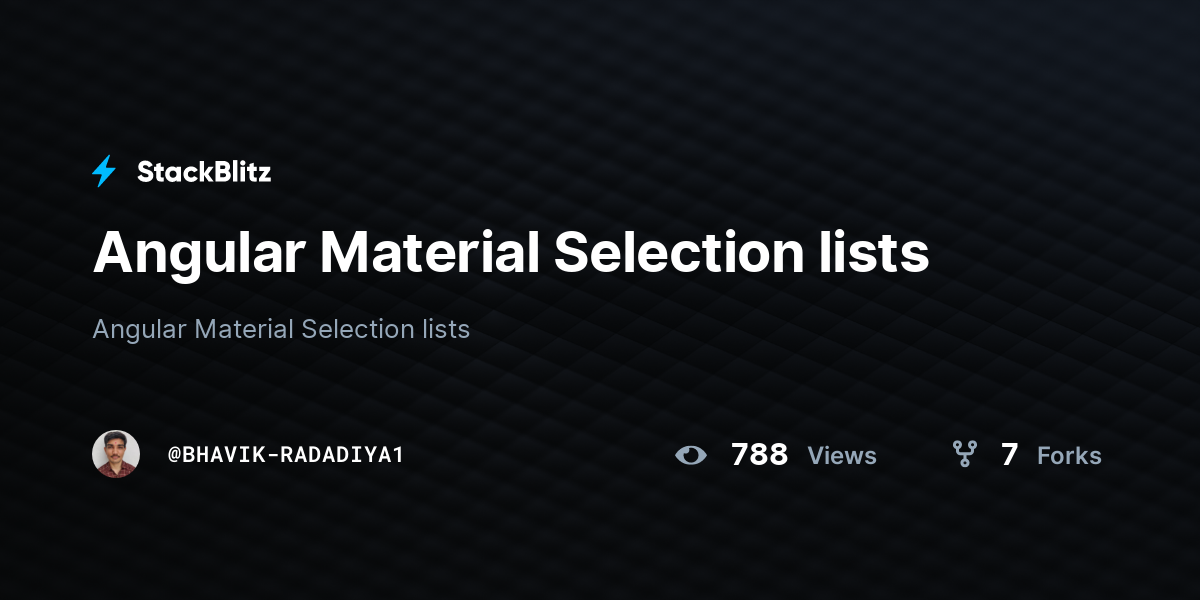The width and height of the screenshot is (1200, 600).
Task: Click the word "Angular" in the gray subtitle
Action: point(139,330)
